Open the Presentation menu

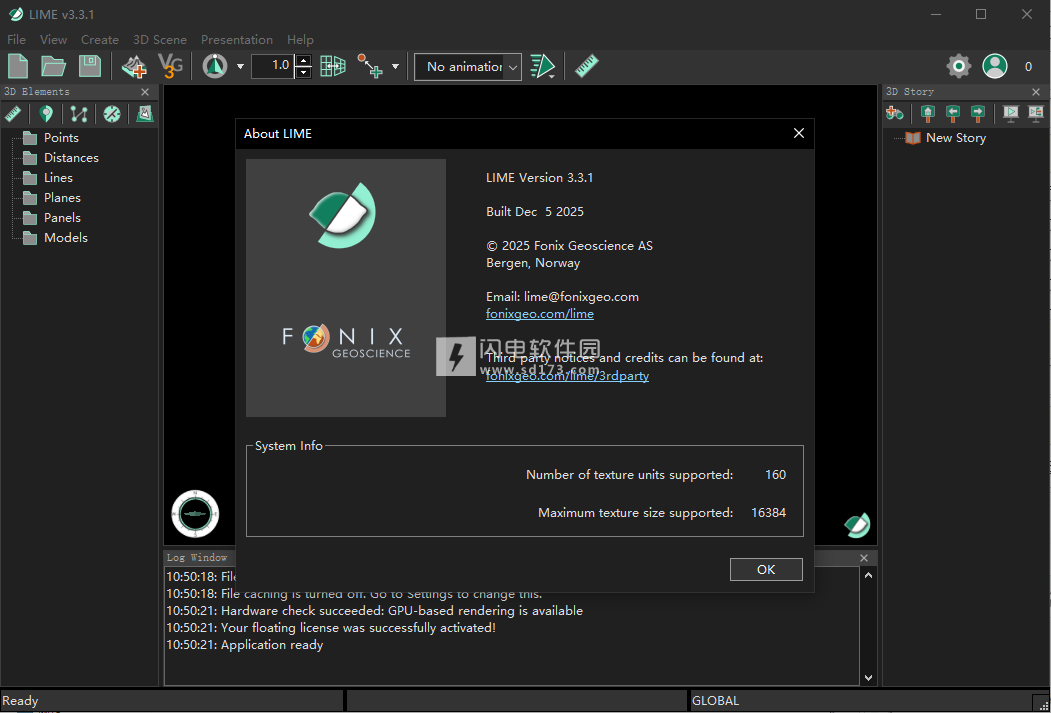[237, 40]
